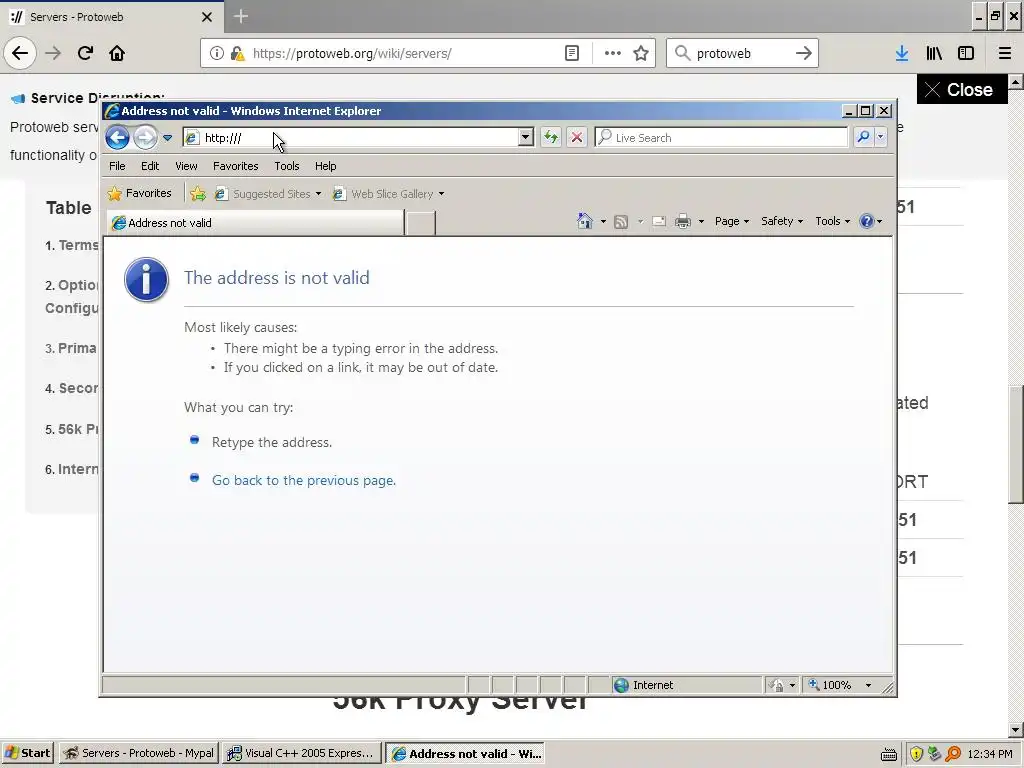
Task: Click the Home icon in IE command bar
Action: click(584, 221)
